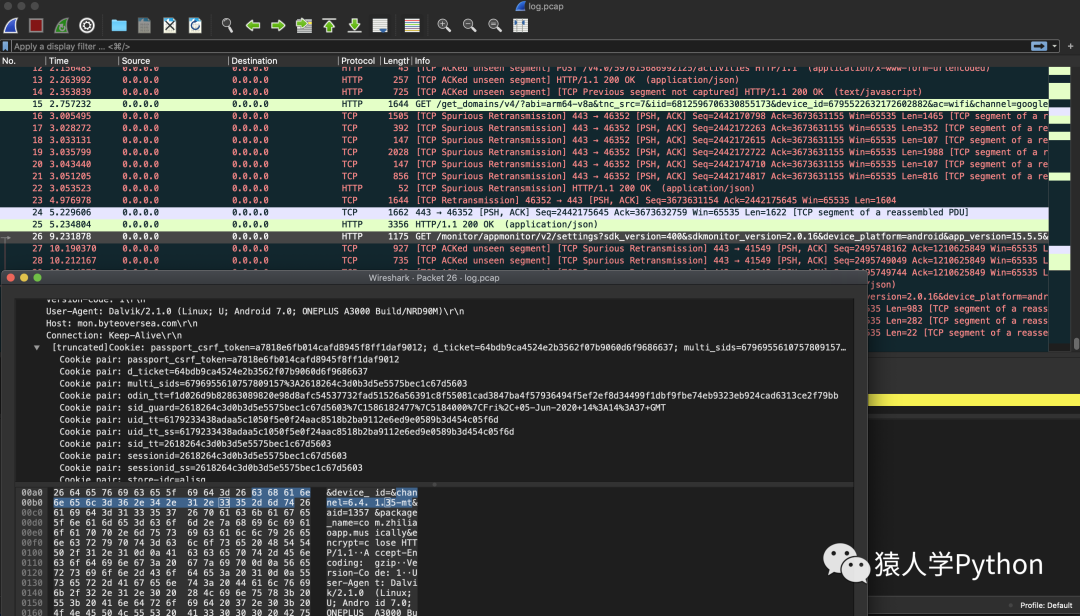Screen dimensions: 1080x616
Task: Select the Host: mon.byteoversea.com line
Action: coord(122,323)
